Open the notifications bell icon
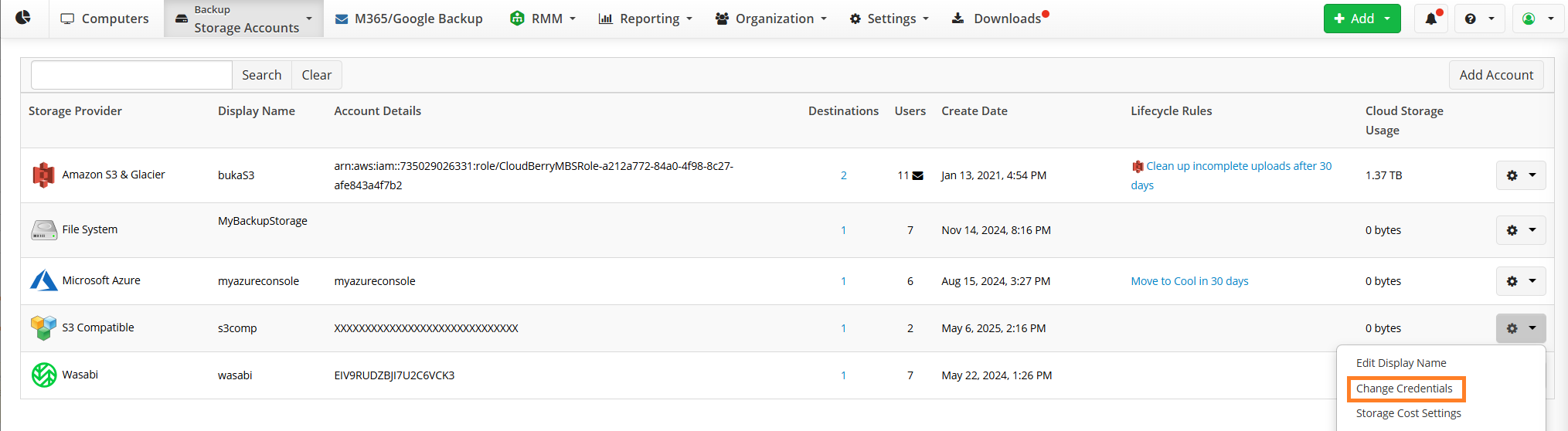 pos(1431,19)
